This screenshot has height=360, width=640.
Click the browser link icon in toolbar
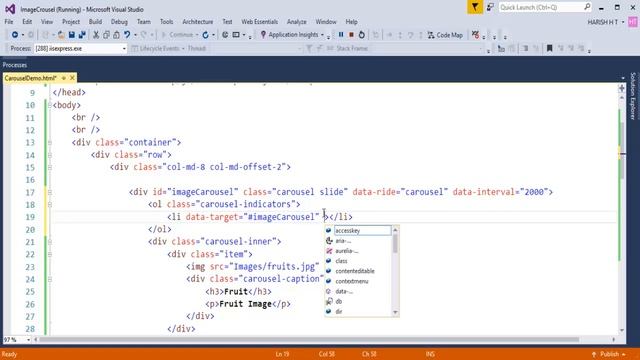tap(225, 35)
